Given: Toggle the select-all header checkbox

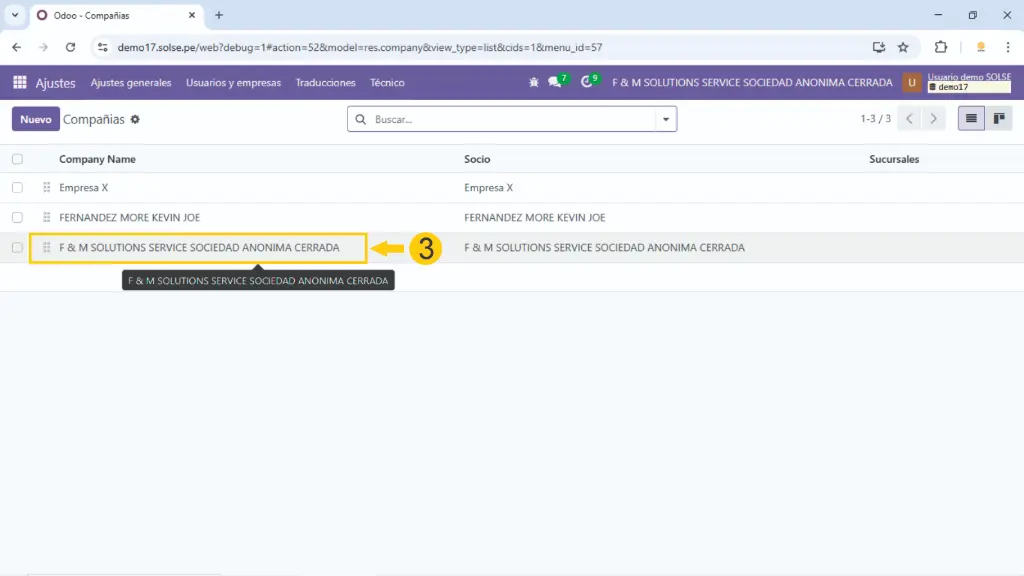Looking at the screenshot, I should click(x=17, y=159).
